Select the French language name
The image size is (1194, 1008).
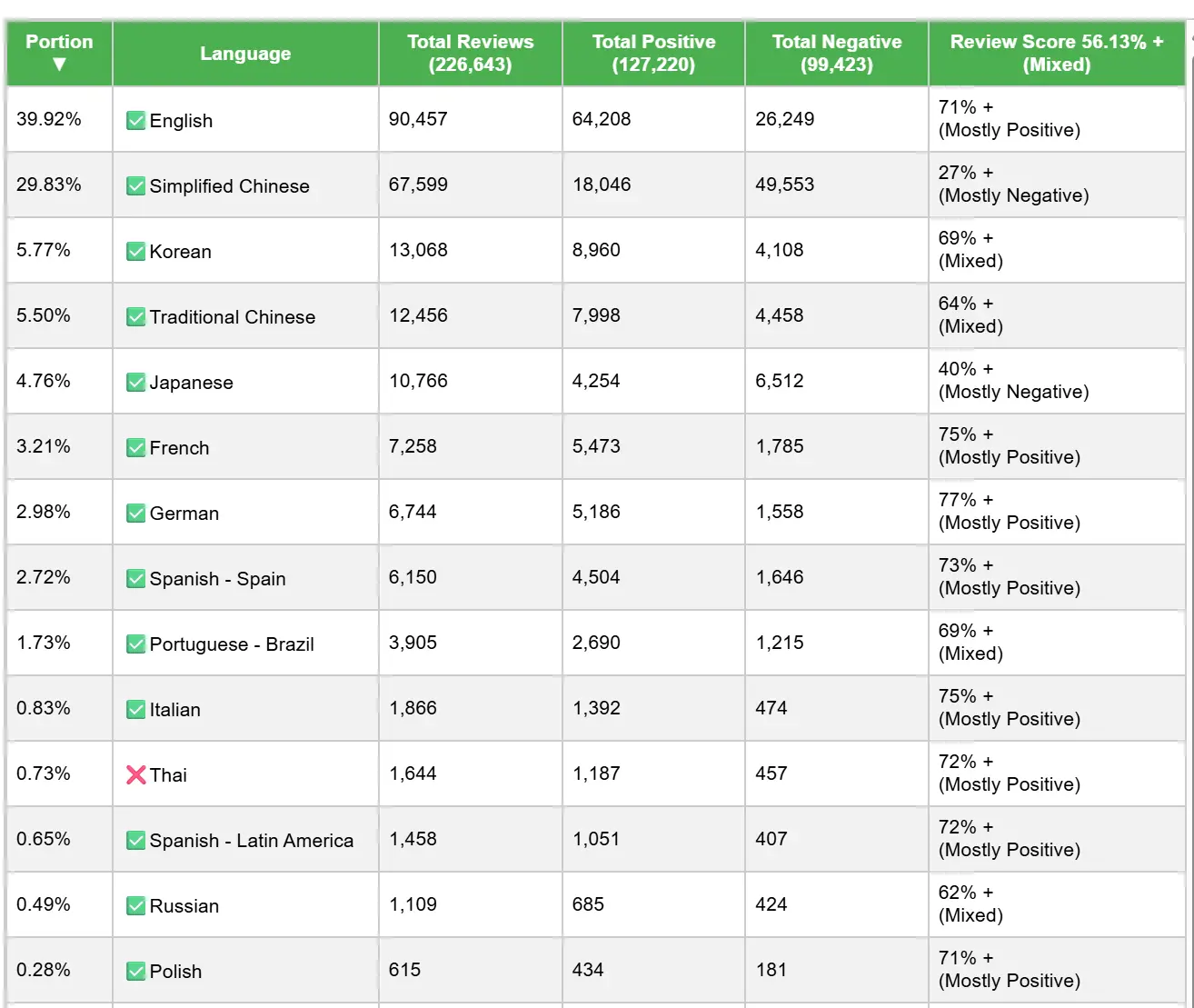(179, 448)
